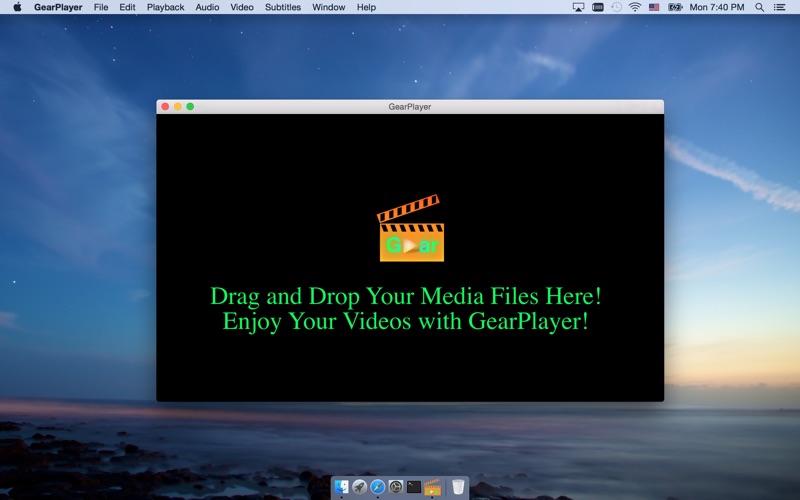Open Notification Center list icon

tap(780, 7)
